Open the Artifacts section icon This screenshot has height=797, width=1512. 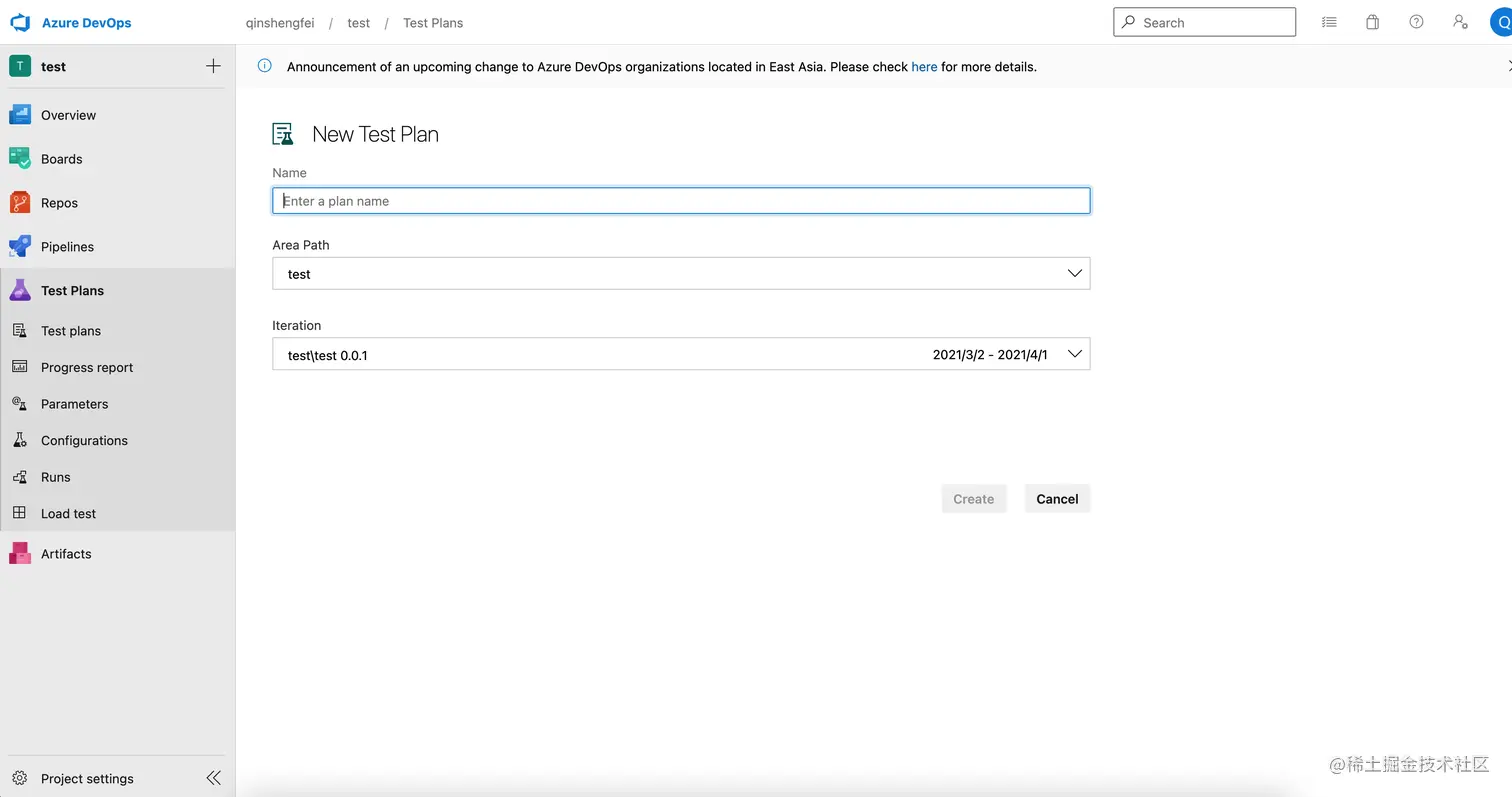pyautogui.click(x=20, y=554)
